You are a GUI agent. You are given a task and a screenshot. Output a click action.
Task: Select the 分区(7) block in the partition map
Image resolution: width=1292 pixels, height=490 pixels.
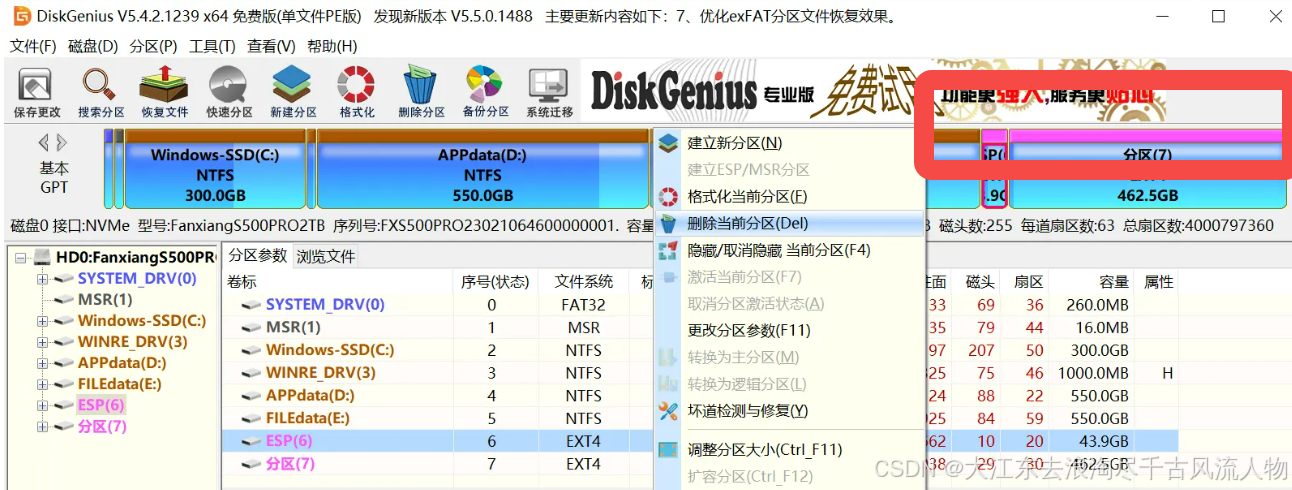pyautogui.click(x=1148, y=169)
